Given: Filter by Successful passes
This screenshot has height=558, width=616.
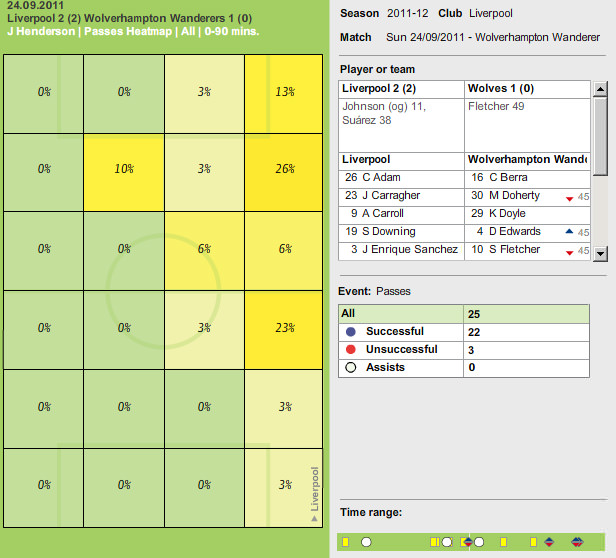Looking at the screenshot, I should coord(464,332).
